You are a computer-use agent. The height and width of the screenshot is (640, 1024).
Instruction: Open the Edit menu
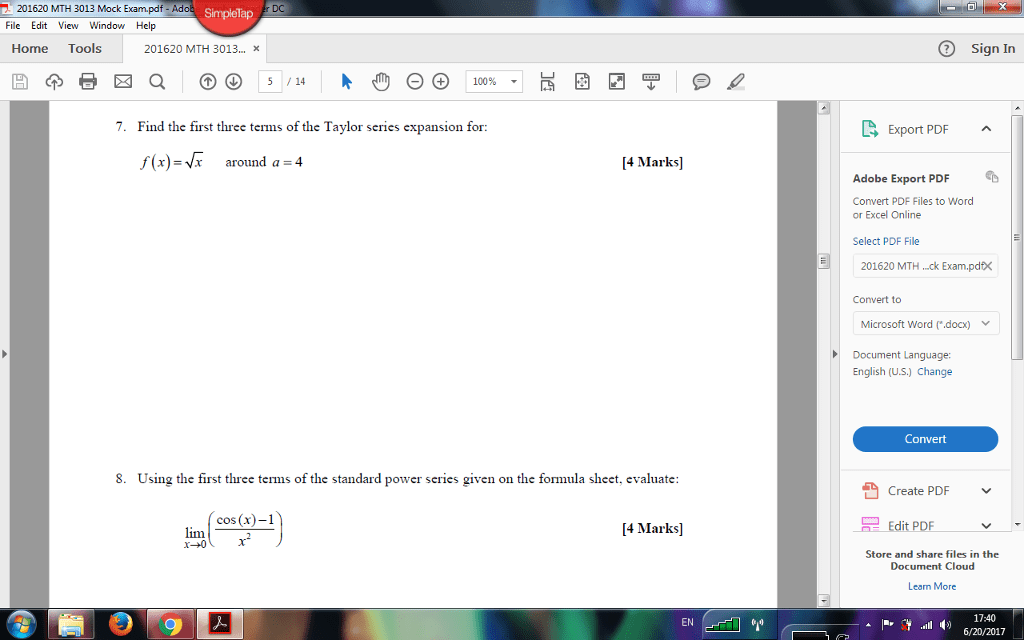coord(39,25)
